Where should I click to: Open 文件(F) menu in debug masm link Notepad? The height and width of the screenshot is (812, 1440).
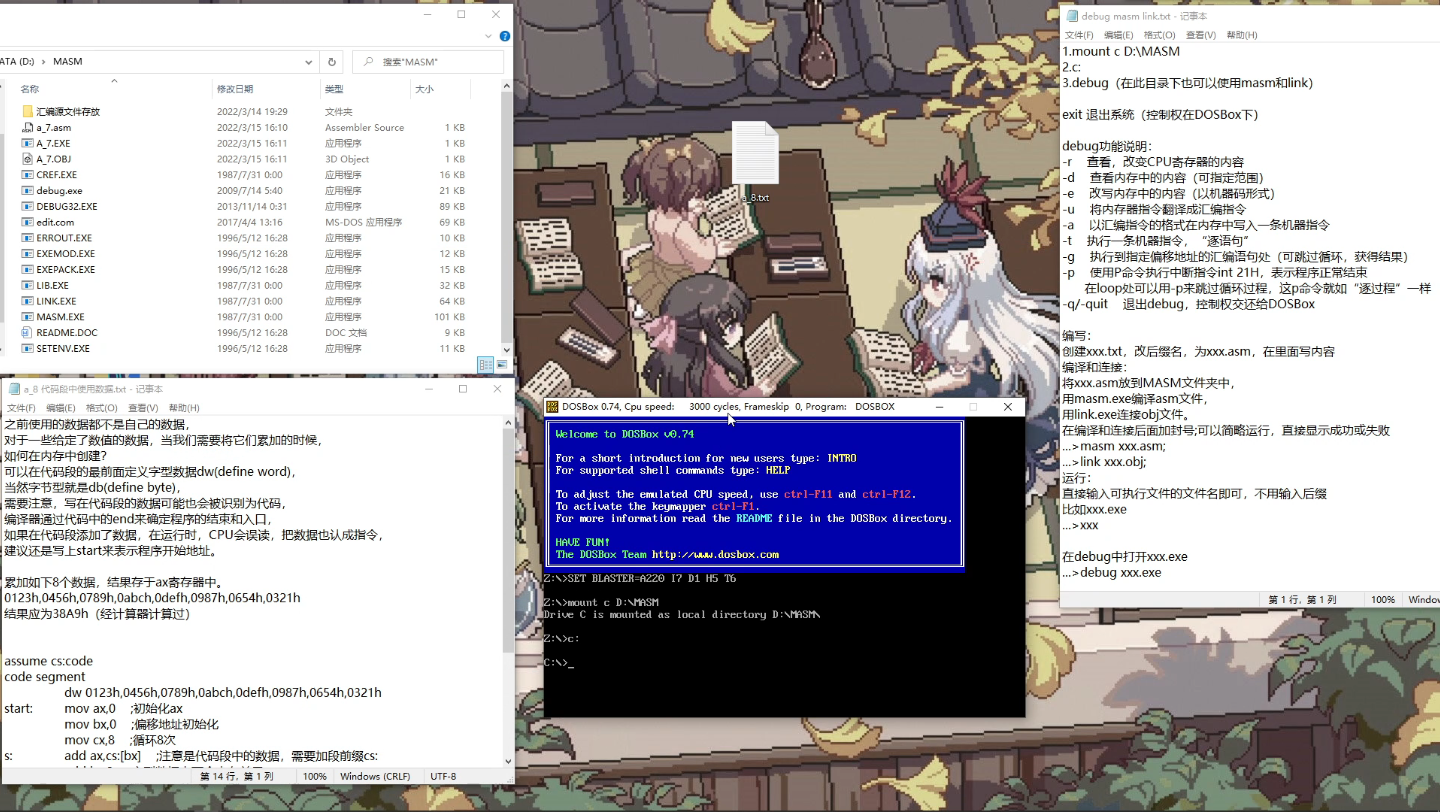1080,35
